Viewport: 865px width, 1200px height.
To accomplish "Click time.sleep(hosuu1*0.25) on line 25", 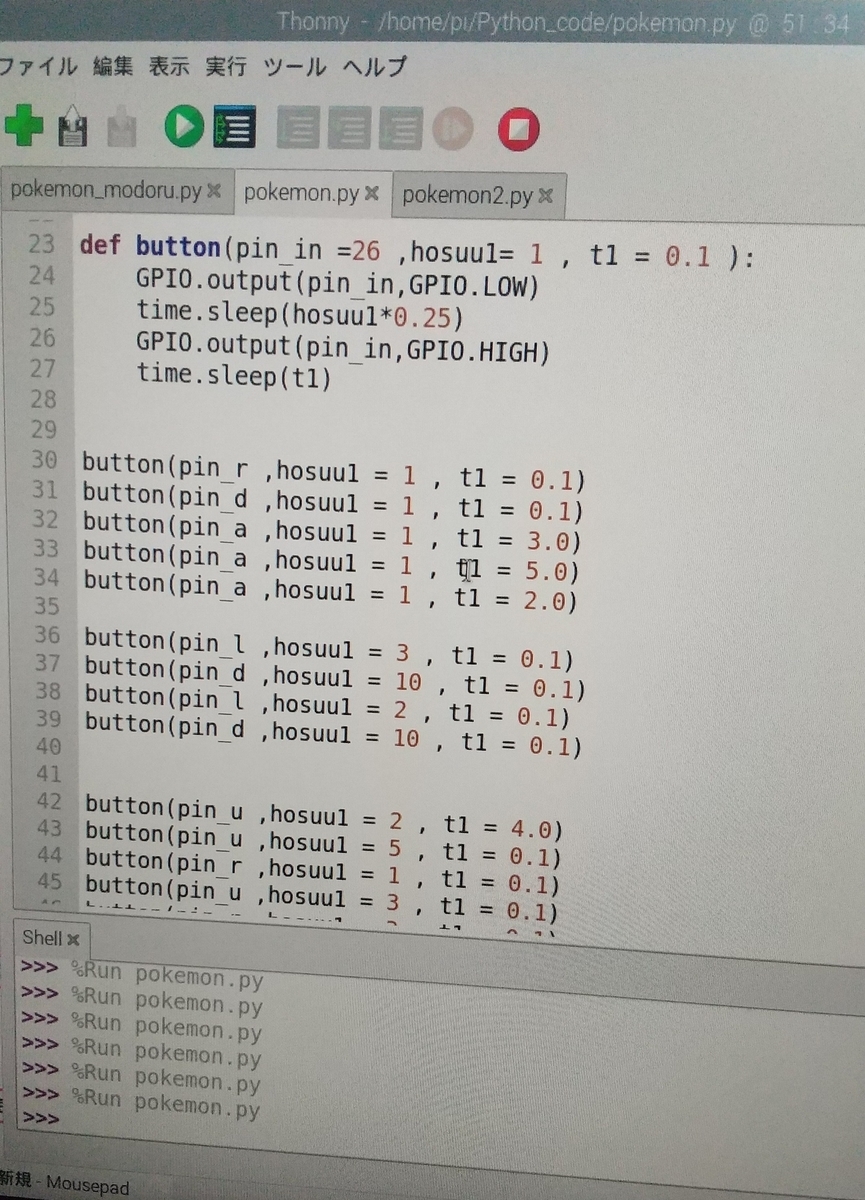I will click(x=299, y=315).
